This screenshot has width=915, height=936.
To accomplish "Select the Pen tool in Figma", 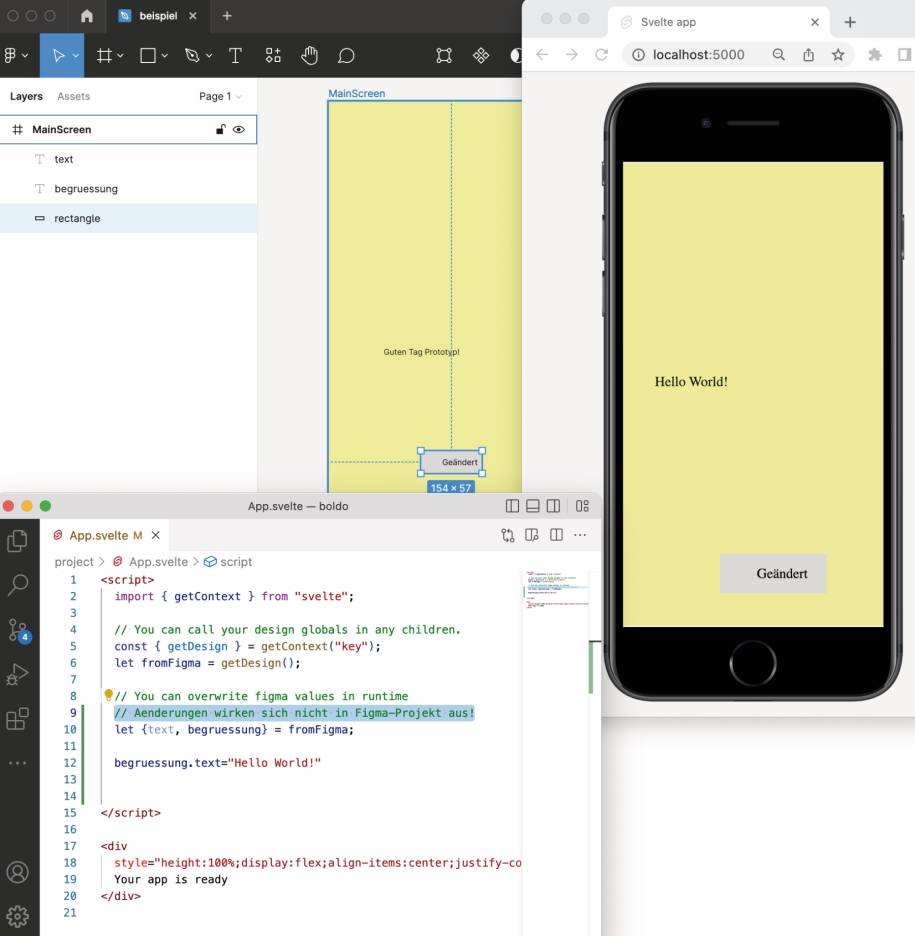I will [x=192, y=56].
